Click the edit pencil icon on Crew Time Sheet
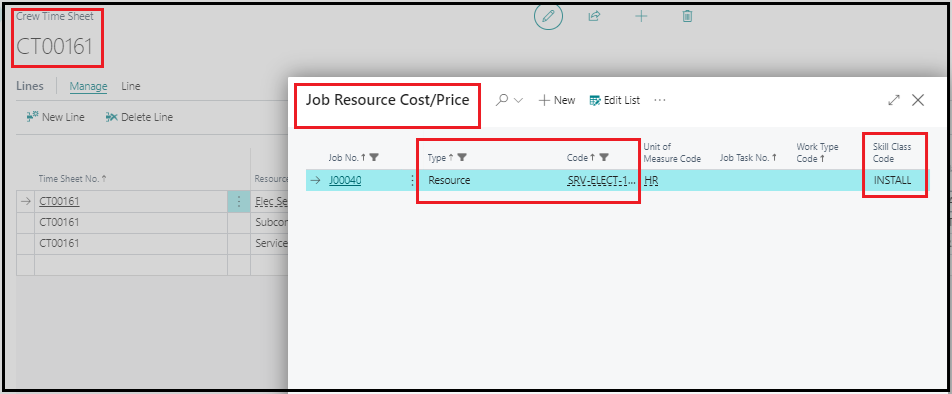The width and height of the screenshot is (952, 394). tap(548, 17)
